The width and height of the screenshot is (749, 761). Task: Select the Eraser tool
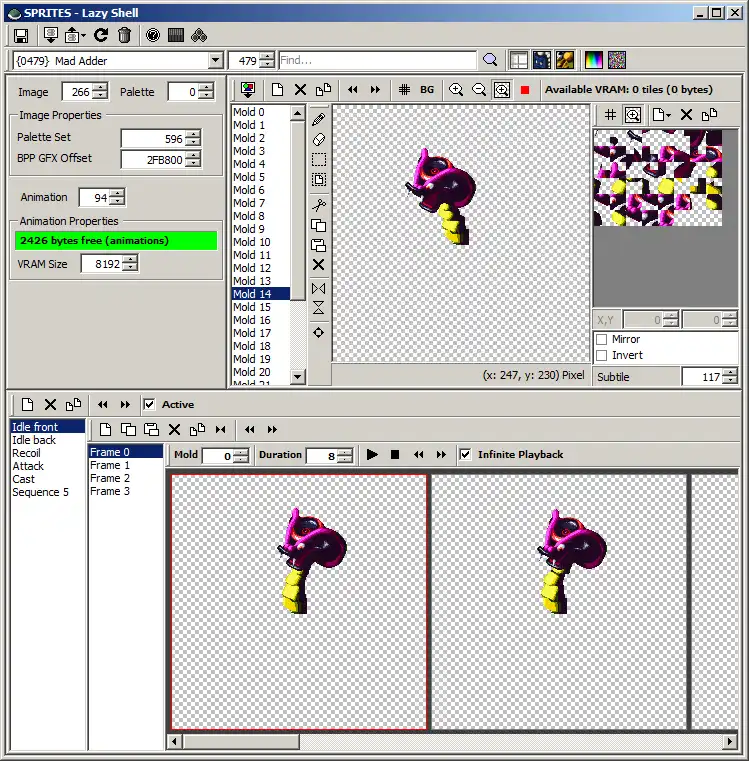(319, 139)
